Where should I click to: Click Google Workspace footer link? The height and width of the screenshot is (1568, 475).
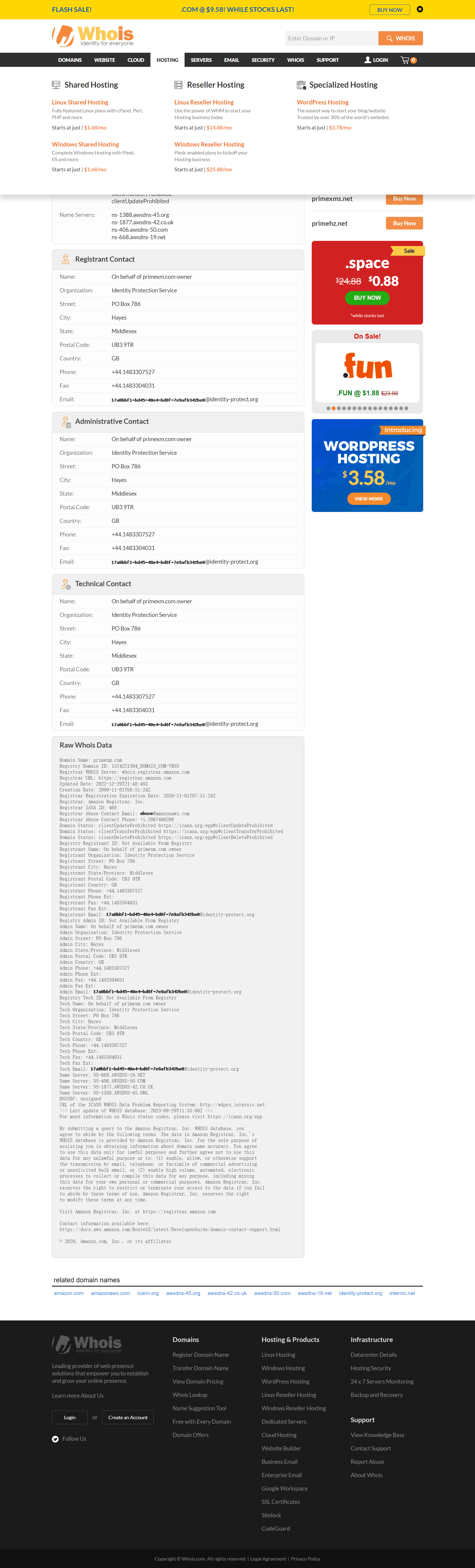[x=285, y=1489]
